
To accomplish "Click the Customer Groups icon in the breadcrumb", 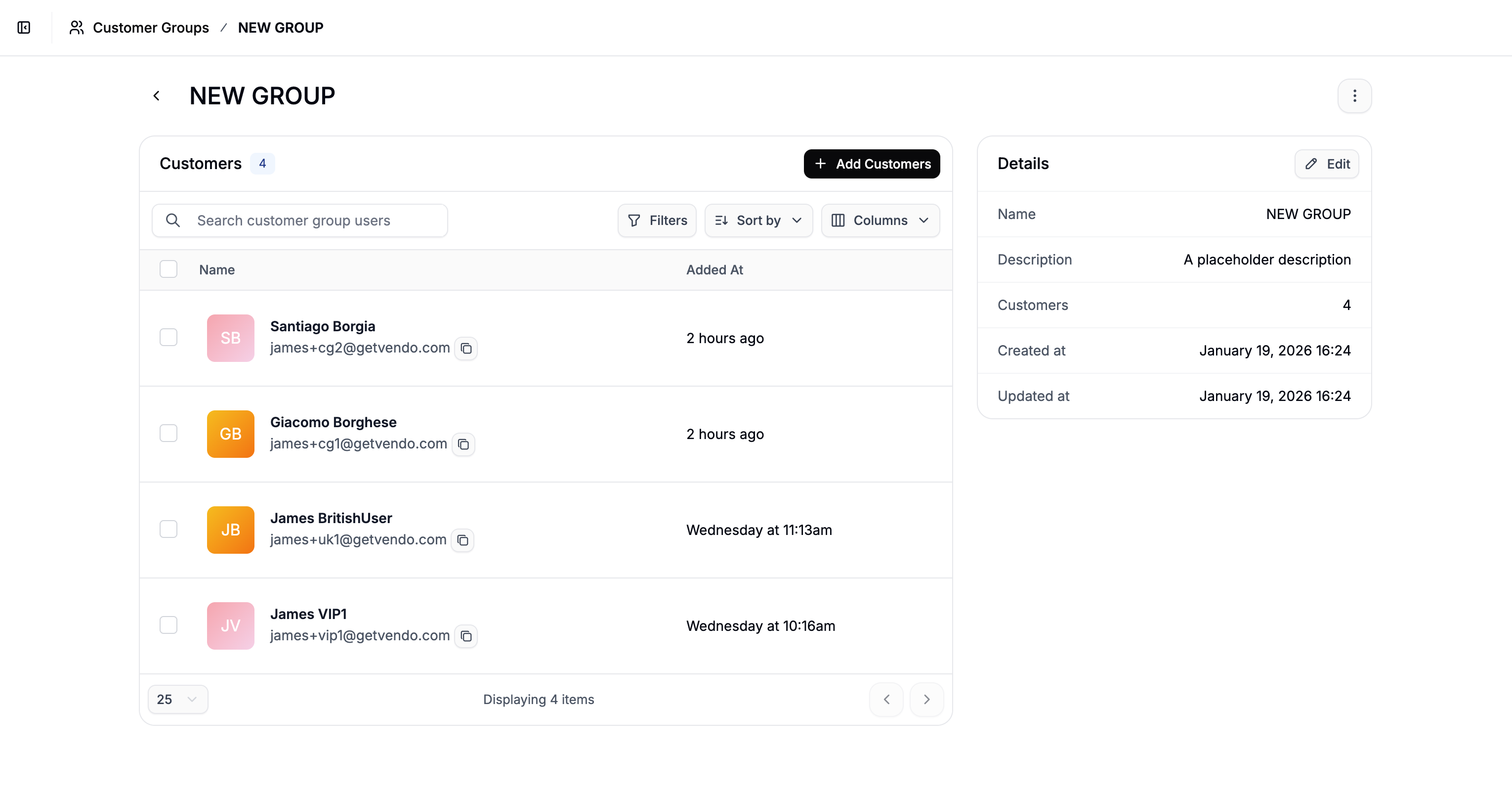I will [76, 27].
